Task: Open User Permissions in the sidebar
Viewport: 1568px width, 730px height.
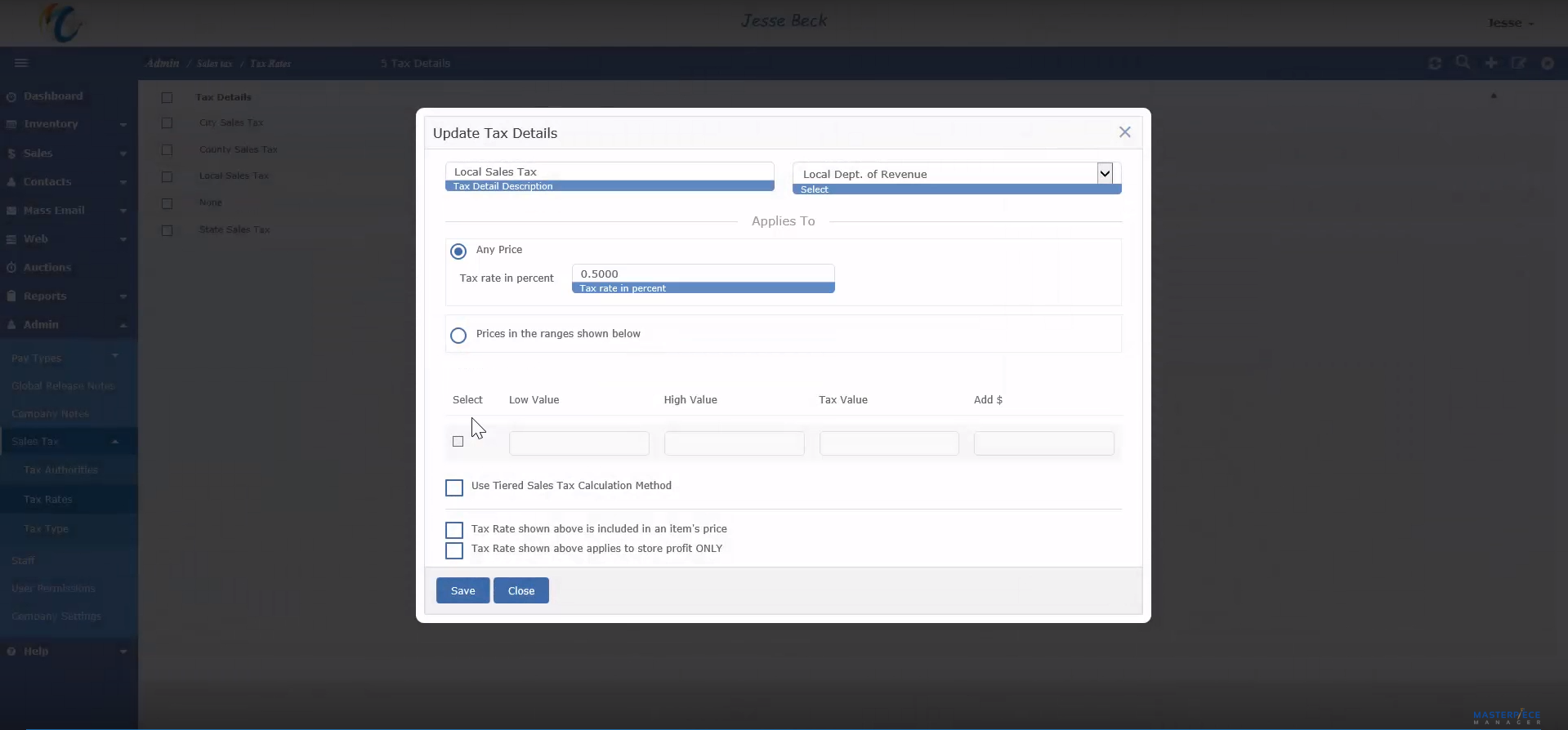Action: coord(53,589)
